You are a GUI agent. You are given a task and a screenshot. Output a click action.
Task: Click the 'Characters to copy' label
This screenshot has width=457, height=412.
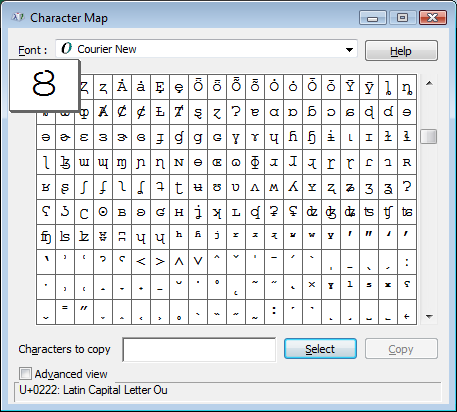(x=64, y=349)
